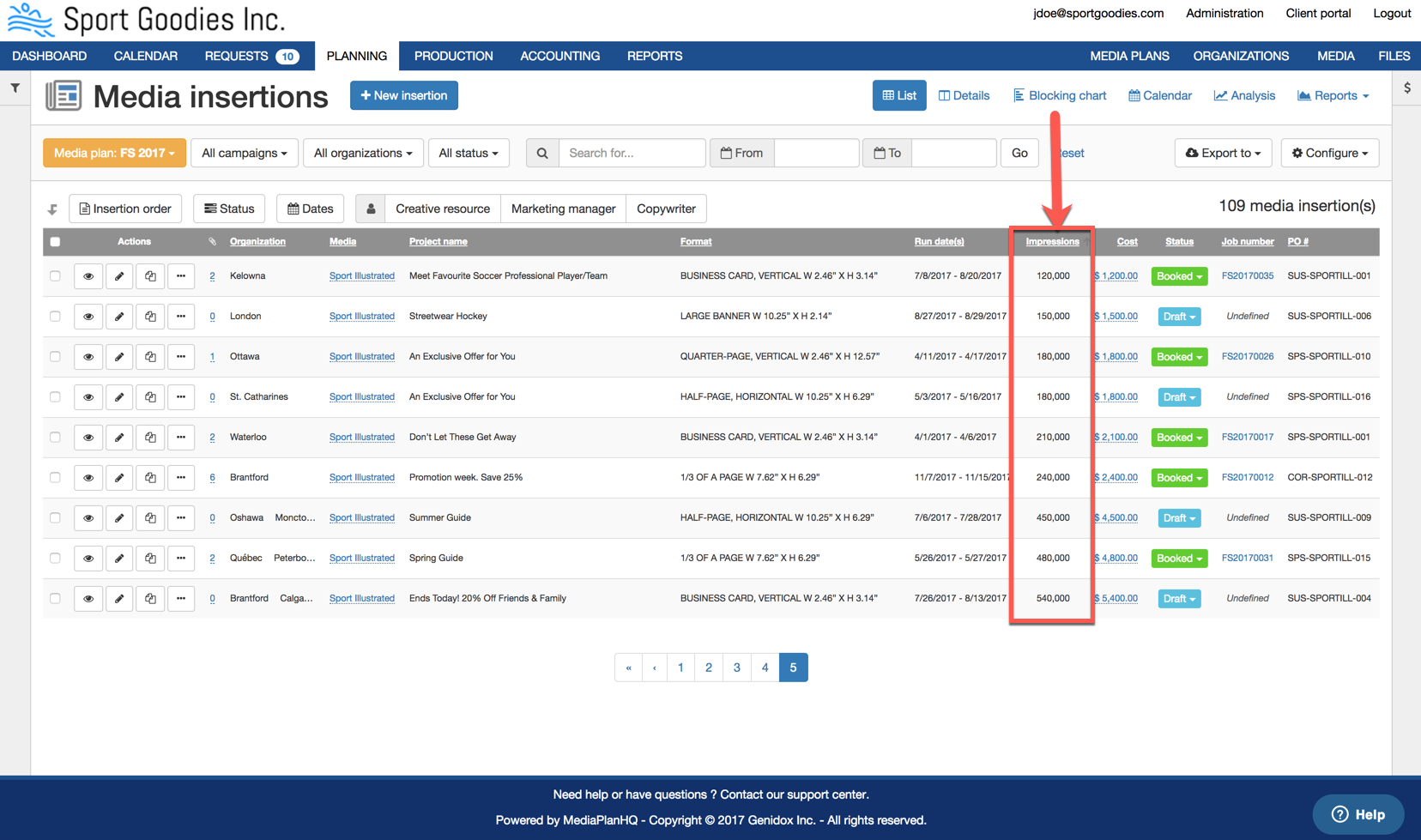Go to page 3 of results
Screen dimensions: 1421x840
[x=736, y=668]
